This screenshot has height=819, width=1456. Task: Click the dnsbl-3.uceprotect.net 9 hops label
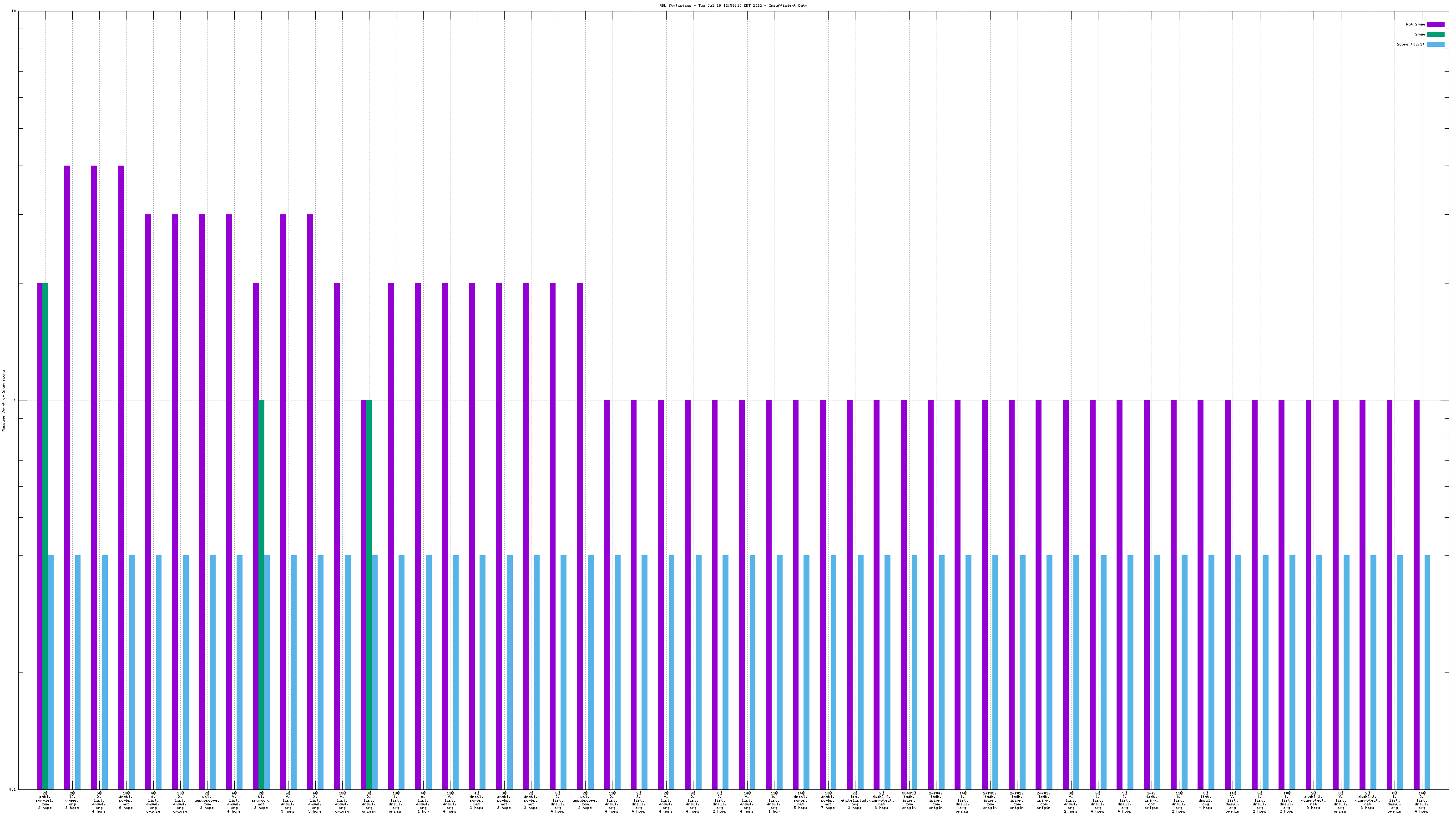click(1313, 801)
